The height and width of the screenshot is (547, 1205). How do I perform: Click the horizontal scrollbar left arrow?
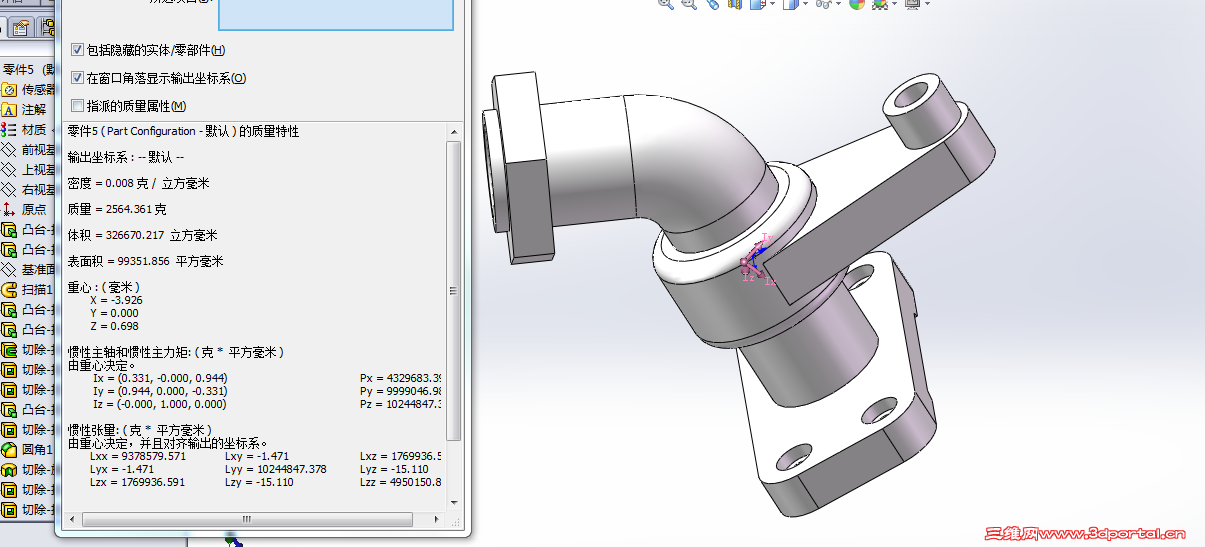(71, 519)
